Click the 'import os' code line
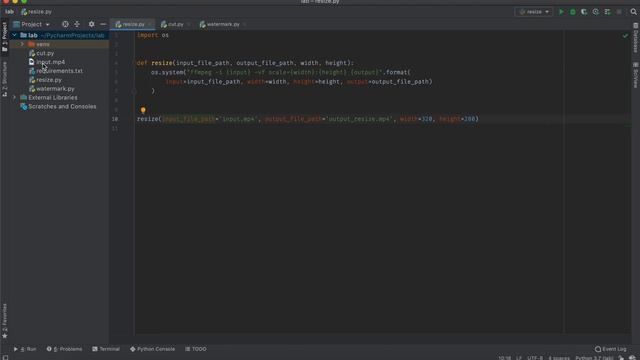 tap(153, 35)
